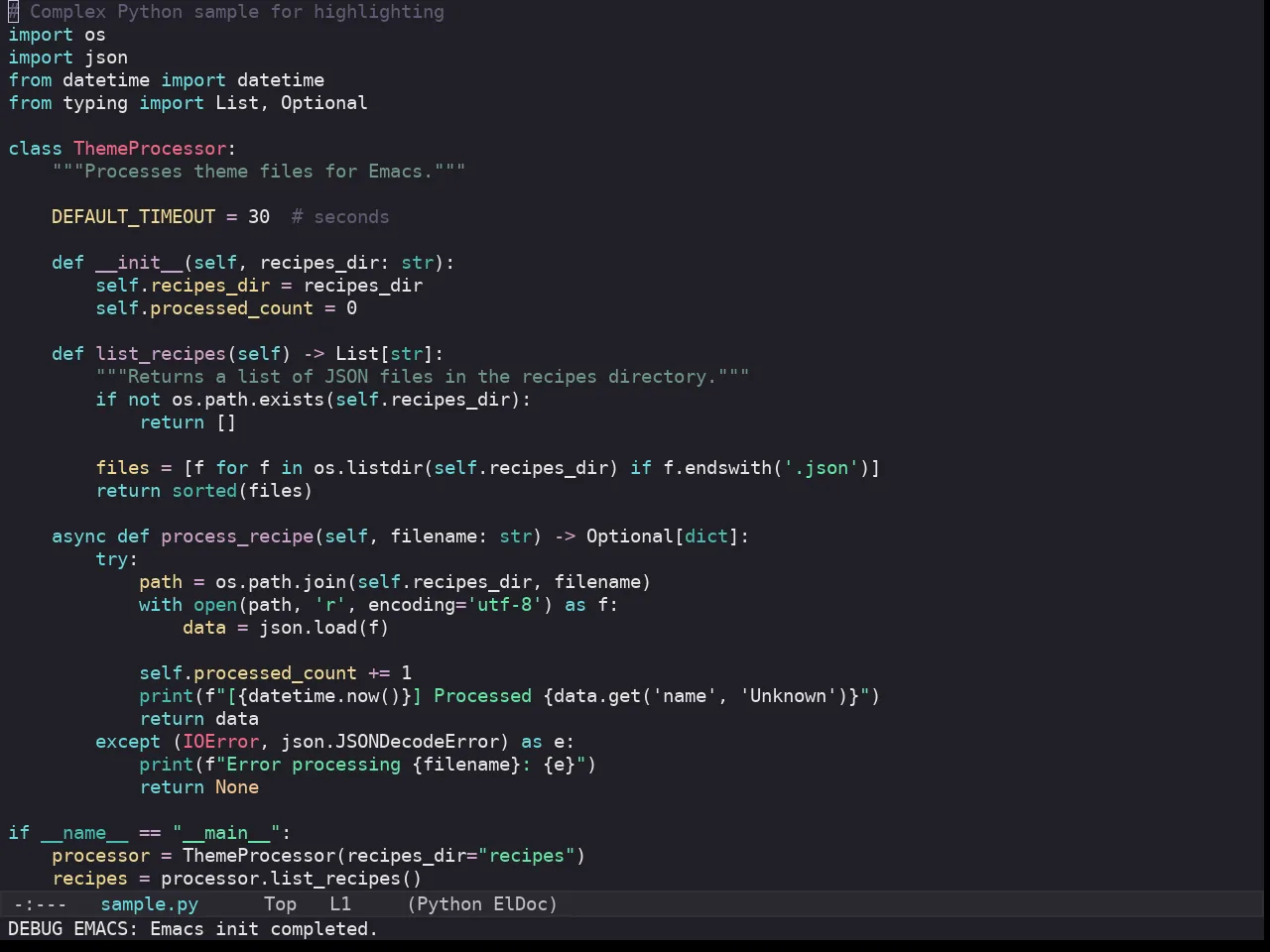Click the 'Returns a list of JSON files' docstring
Viewport: 1270px width, 952px height.
point(422,377)
